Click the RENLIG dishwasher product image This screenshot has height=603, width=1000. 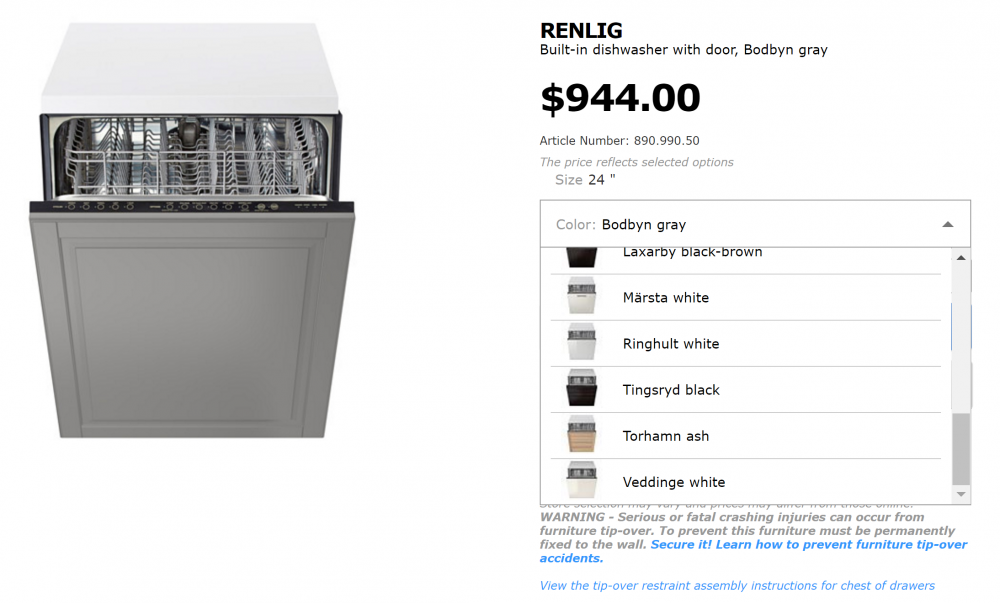point(191,231)
